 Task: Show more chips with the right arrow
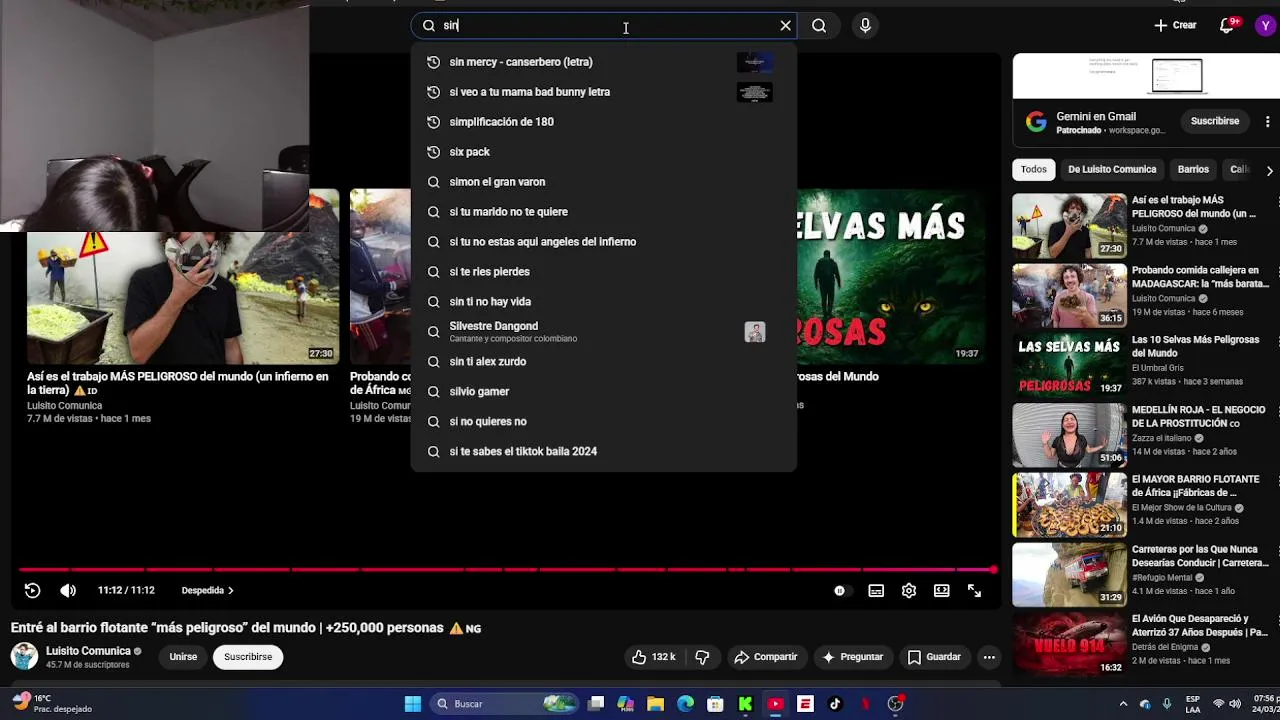(x=1269, y=170)
